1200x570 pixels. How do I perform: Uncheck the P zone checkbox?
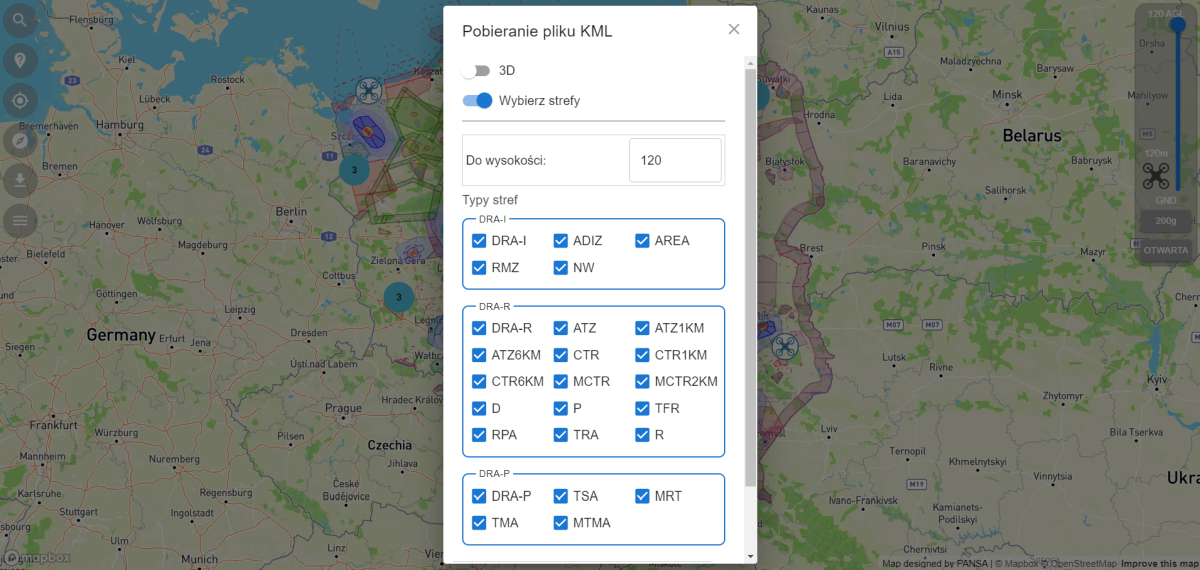pos(561,408)
